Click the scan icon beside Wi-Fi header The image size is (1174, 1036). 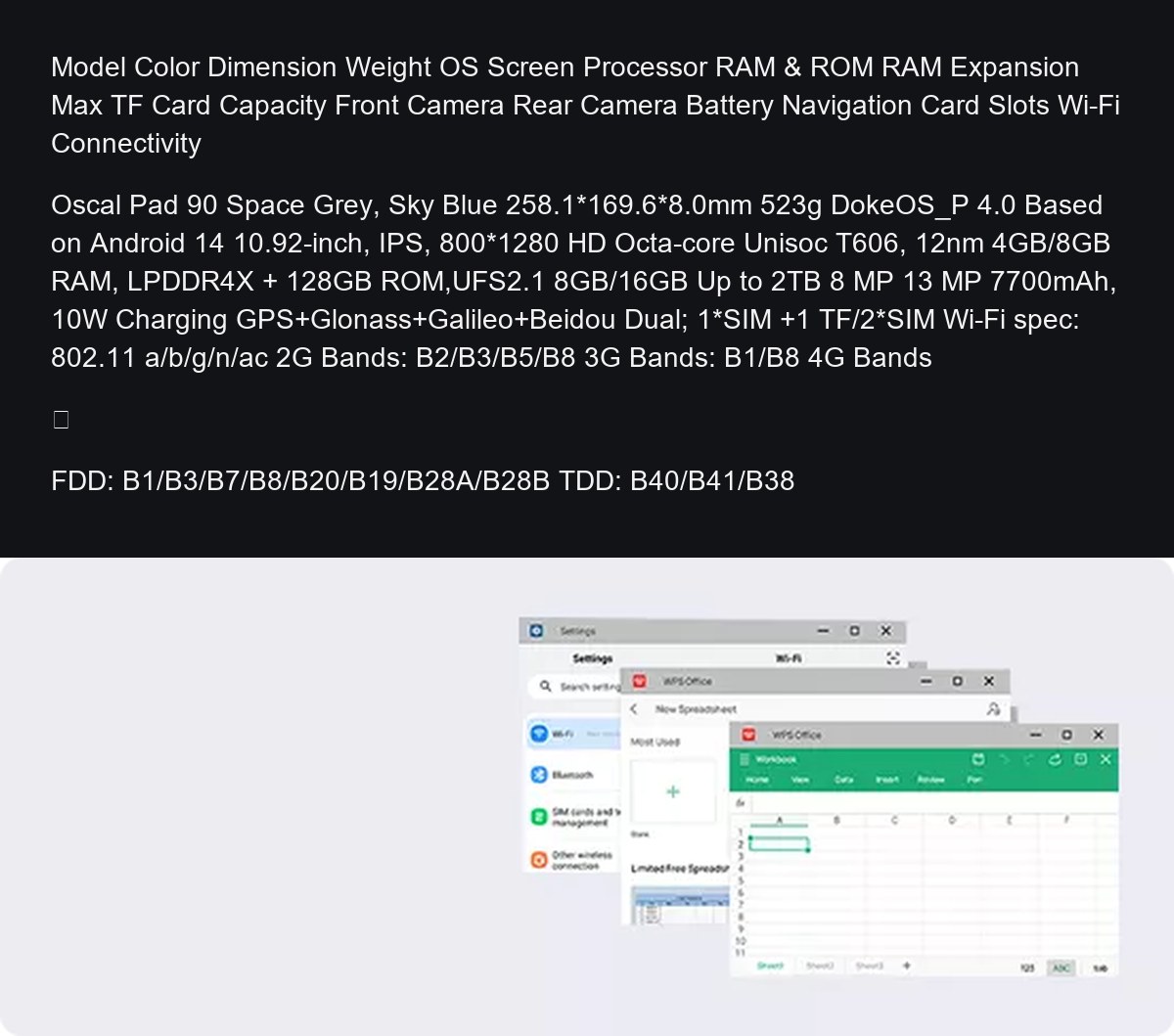click(x=893, y=658)
